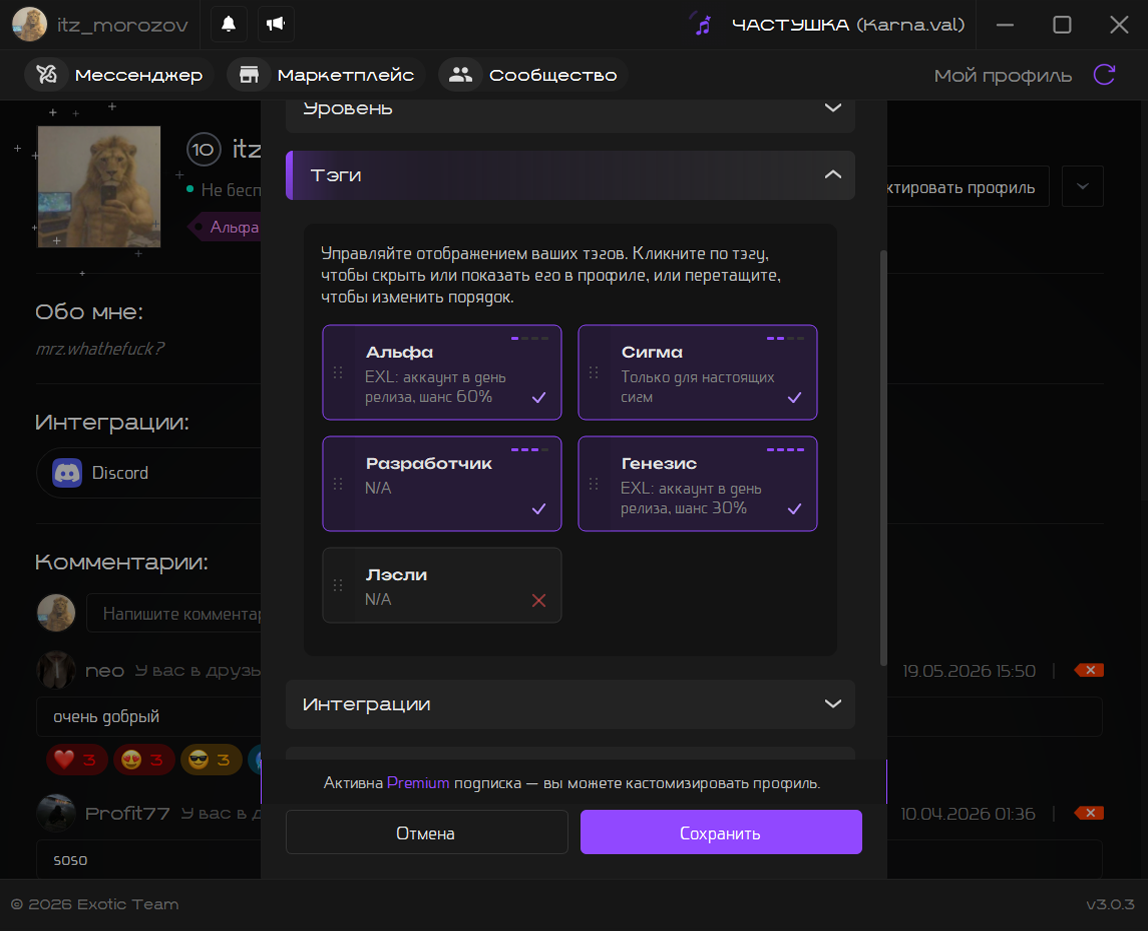Click the edit profile button behind the dialog
1148x931 pixels.
pyautogui.click(x=968, y=187)
